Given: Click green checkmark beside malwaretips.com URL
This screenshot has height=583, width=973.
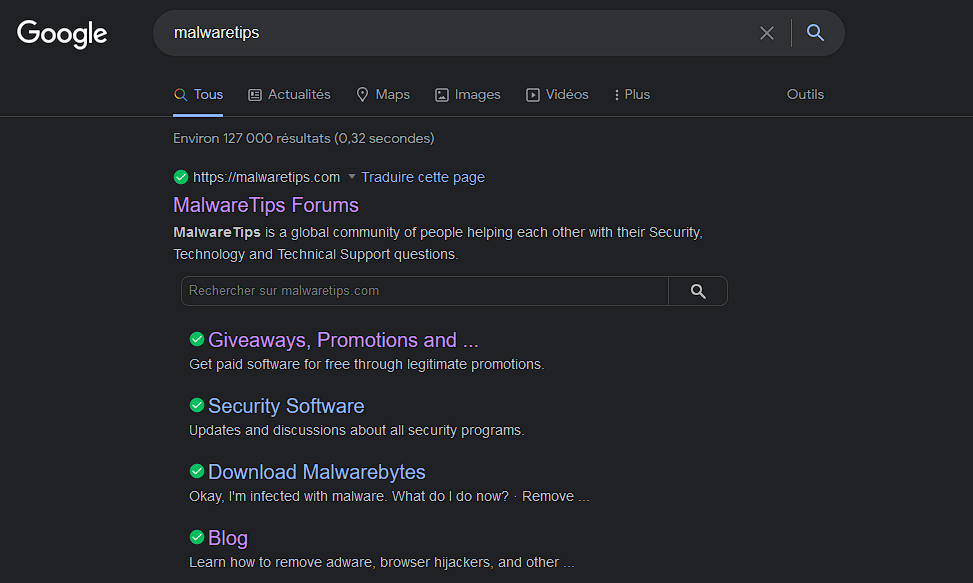Looking at the screenshot, I should (181, 177).
